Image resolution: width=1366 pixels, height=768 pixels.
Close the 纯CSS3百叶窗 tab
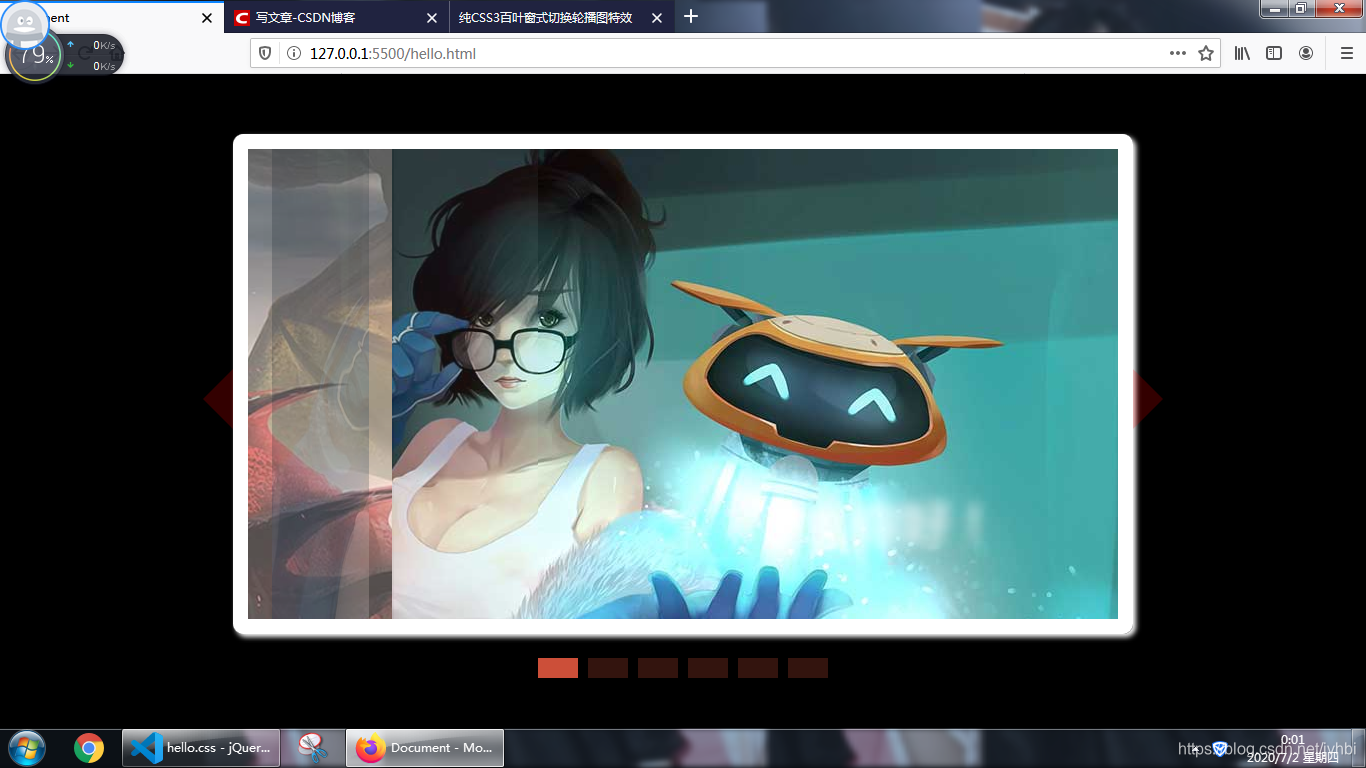tap(657, 18)
